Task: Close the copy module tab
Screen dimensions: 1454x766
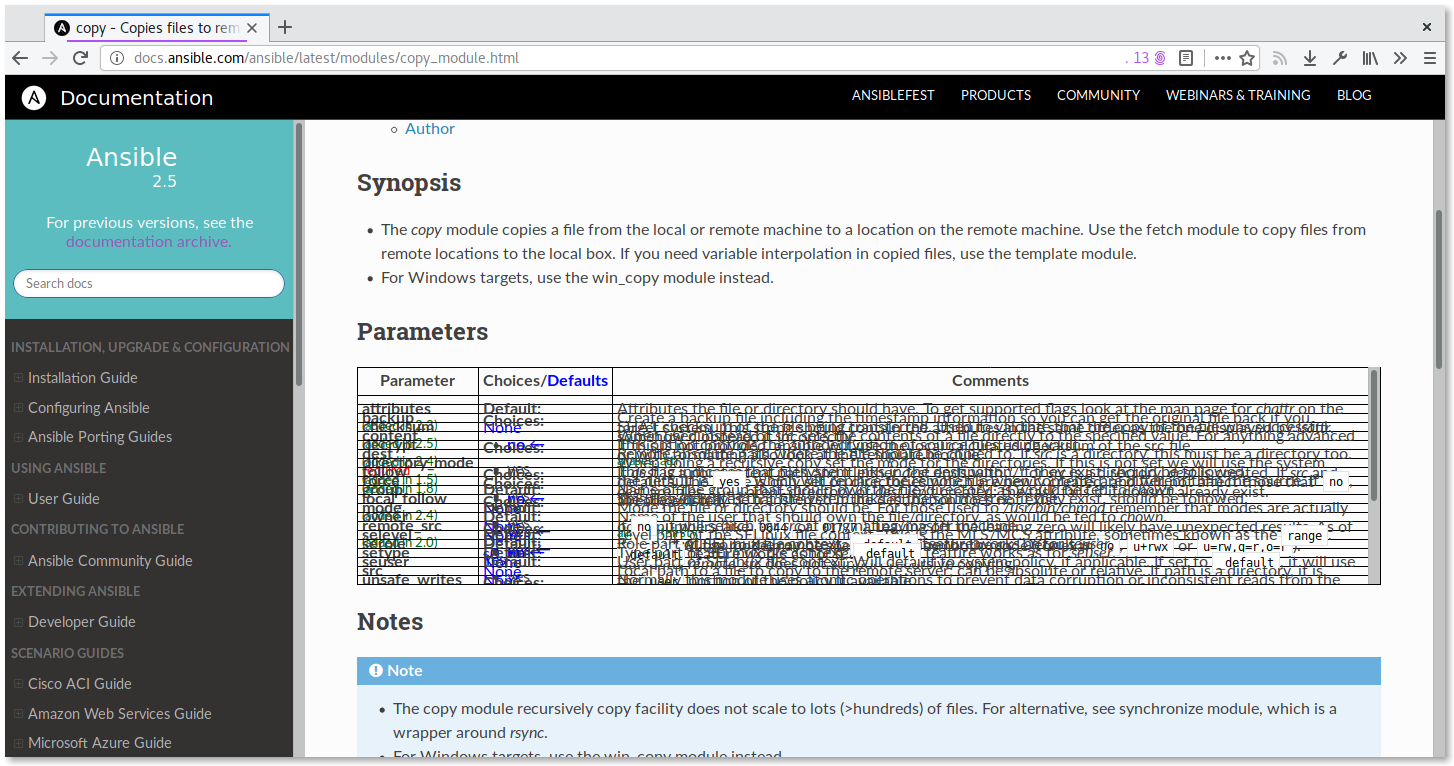Action: click(x=253, y=28)
